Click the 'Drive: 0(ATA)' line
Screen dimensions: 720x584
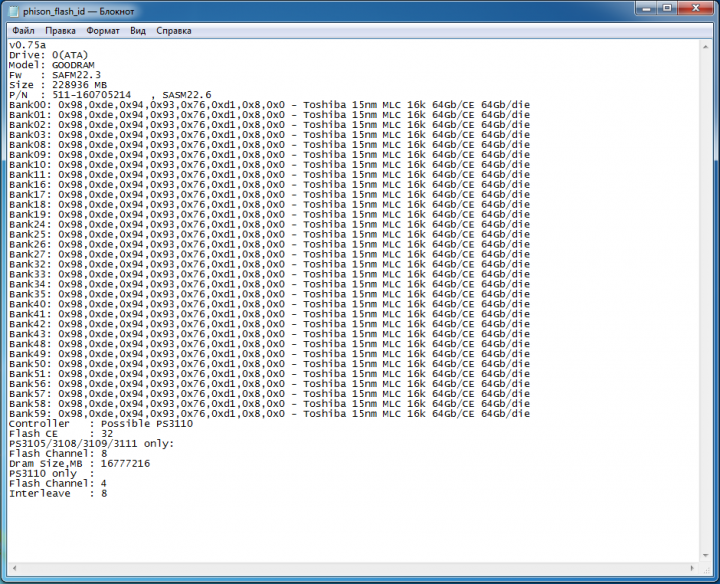click(x=49, y=55)
